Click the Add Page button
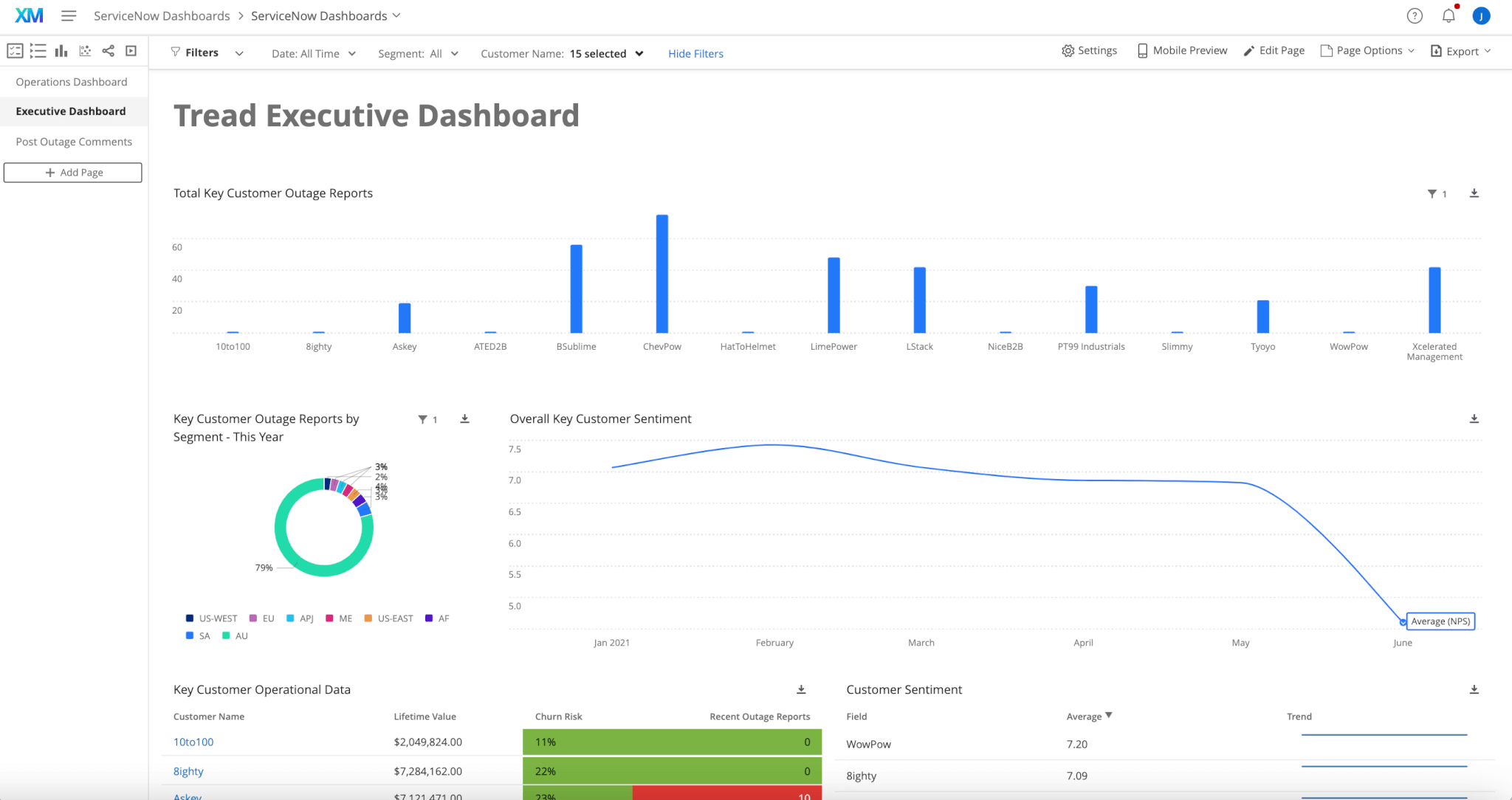The image size is (1512, 800). (x=72, y=172)
